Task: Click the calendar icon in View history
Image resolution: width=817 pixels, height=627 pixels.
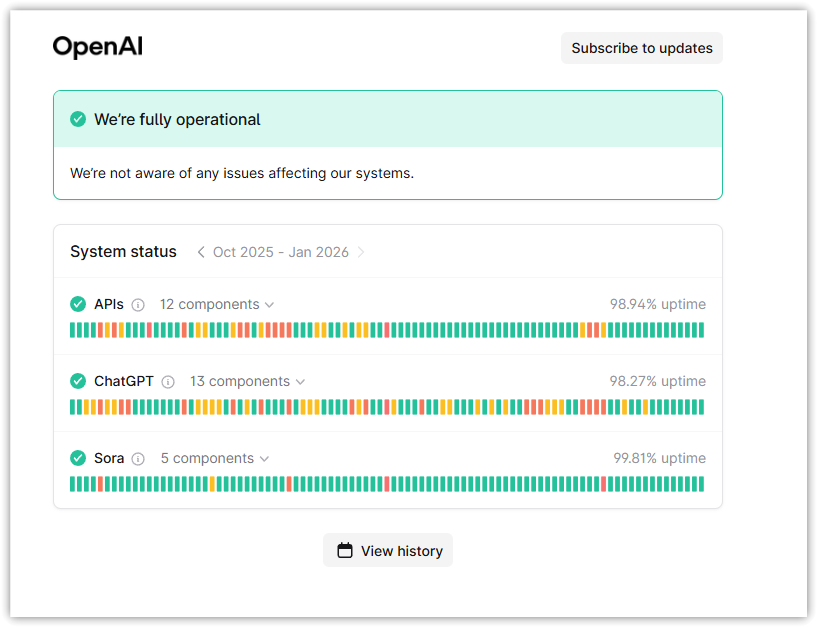Action: tap(345, 550)
